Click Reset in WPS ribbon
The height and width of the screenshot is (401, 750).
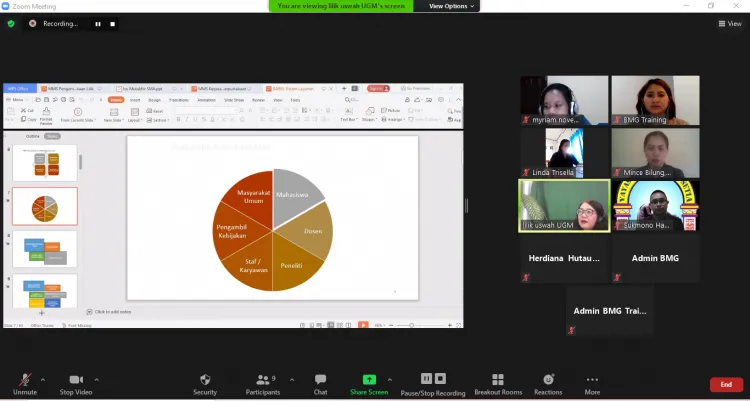coord(155,111)
